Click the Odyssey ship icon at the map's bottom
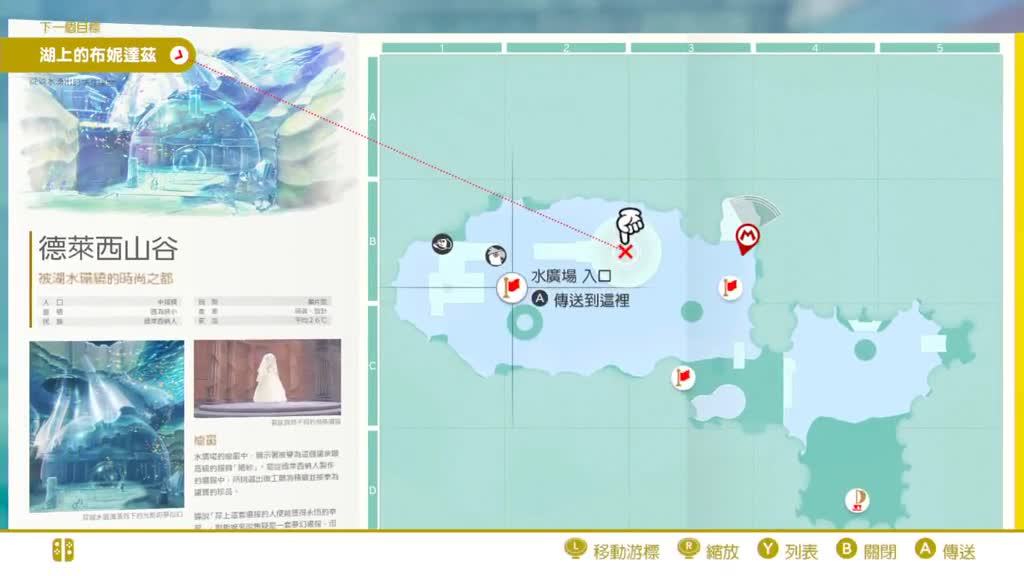Viewport: 1024px width, 576px height. pyautogui.click(x=857, y=500)
